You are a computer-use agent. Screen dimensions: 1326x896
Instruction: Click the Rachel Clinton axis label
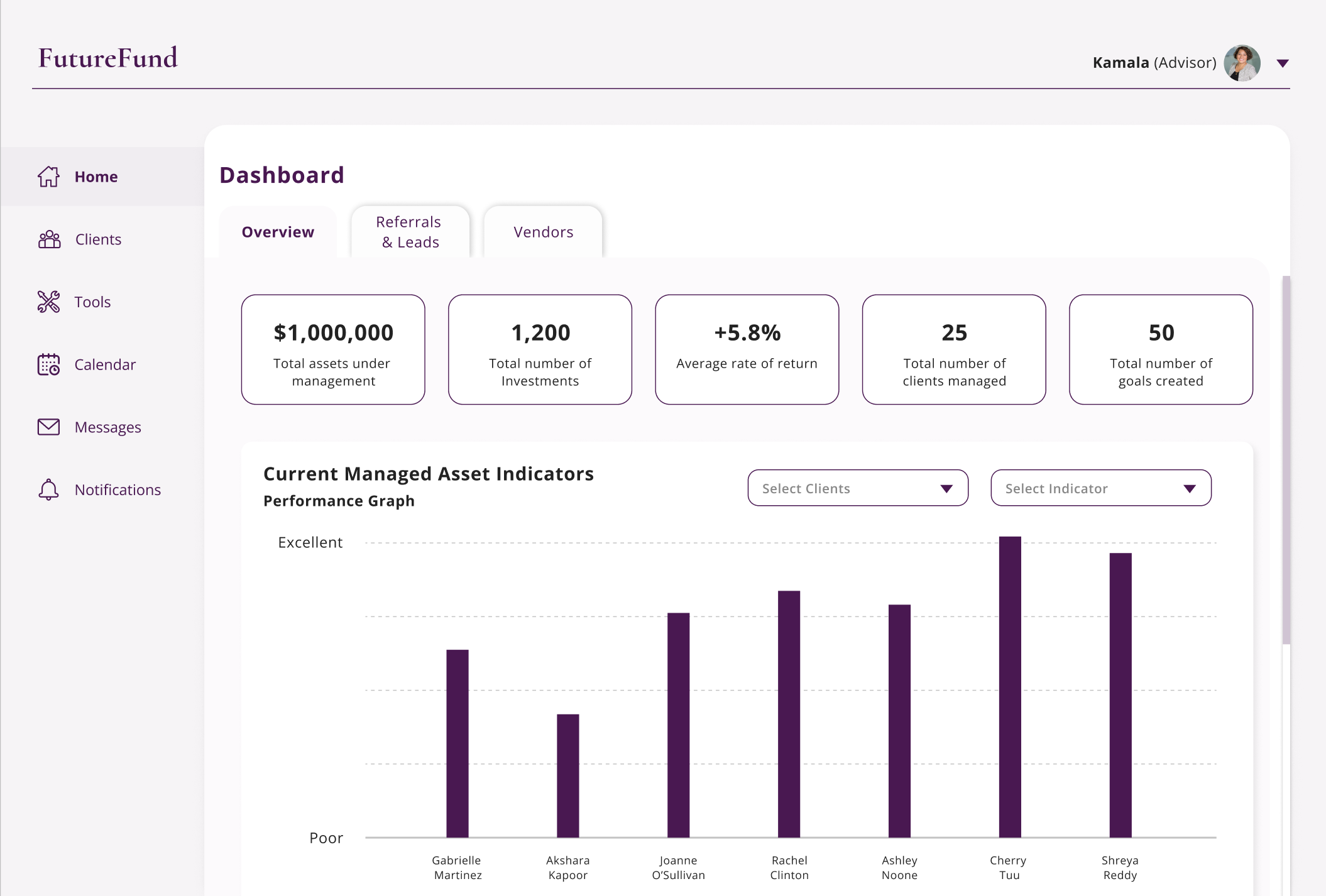[789, 868]
